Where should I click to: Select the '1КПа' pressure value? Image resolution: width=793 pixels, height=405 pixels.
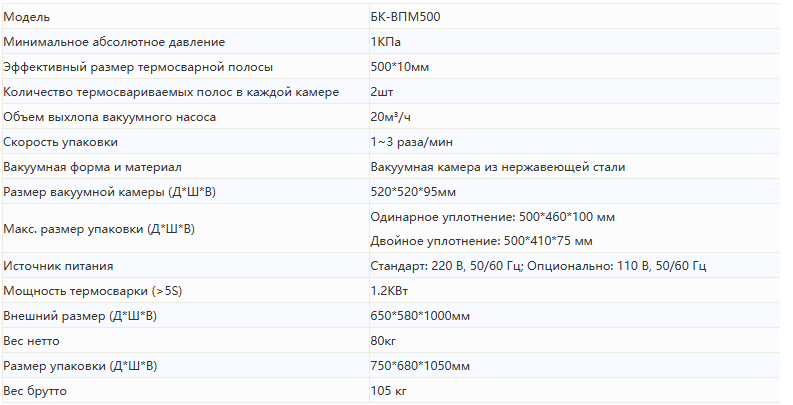pyautogui.click(x=386, y=42)
